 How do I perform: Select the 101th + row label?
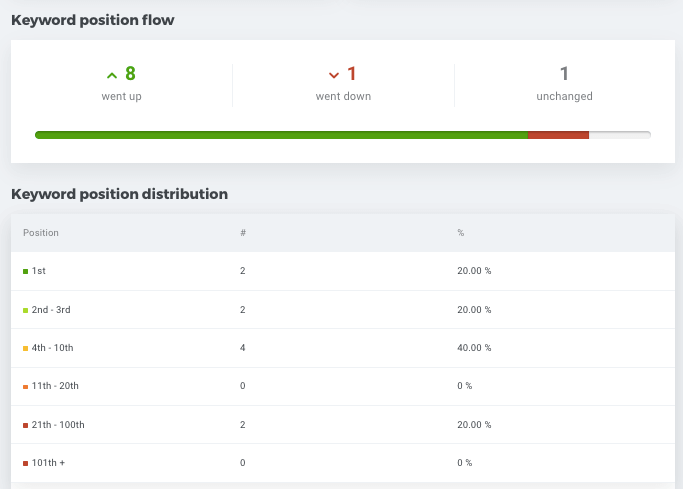click(48, 462)
